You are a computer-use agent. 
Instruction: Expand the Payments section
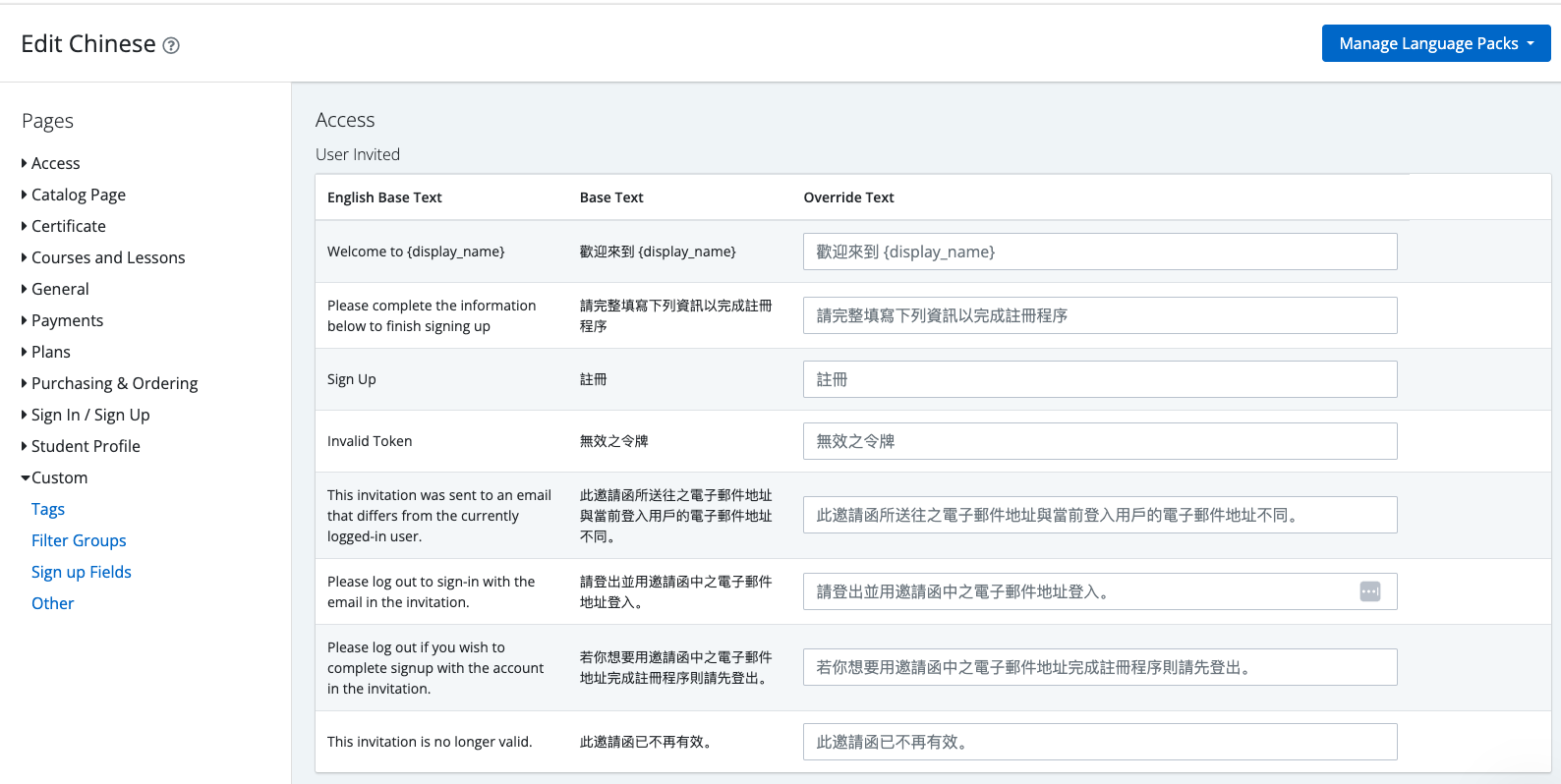pos(62,320)
